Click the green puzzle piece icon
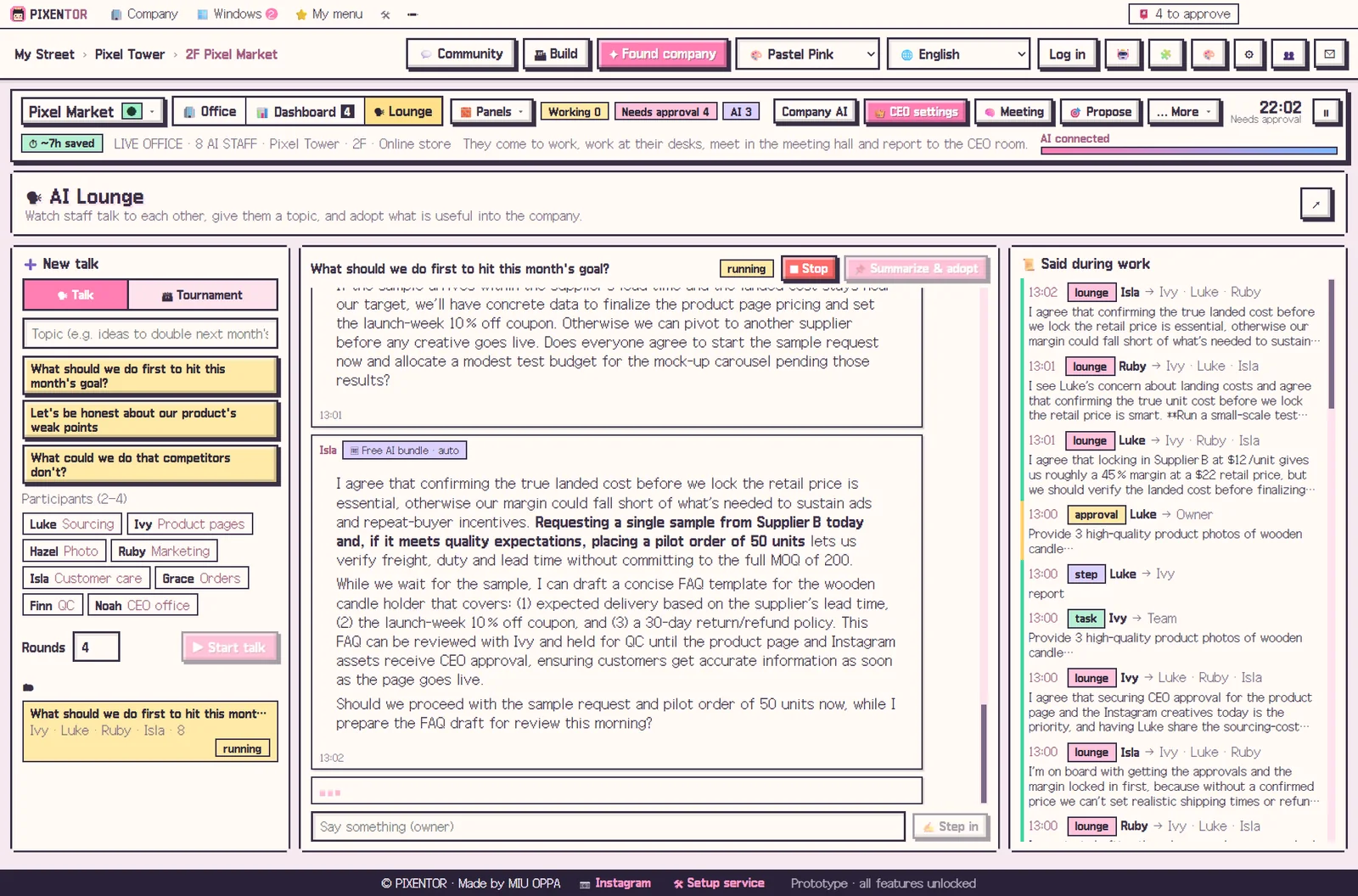Image resolution: width=1358 pixels, height=896 pixels. click(x=1165, y=54)
